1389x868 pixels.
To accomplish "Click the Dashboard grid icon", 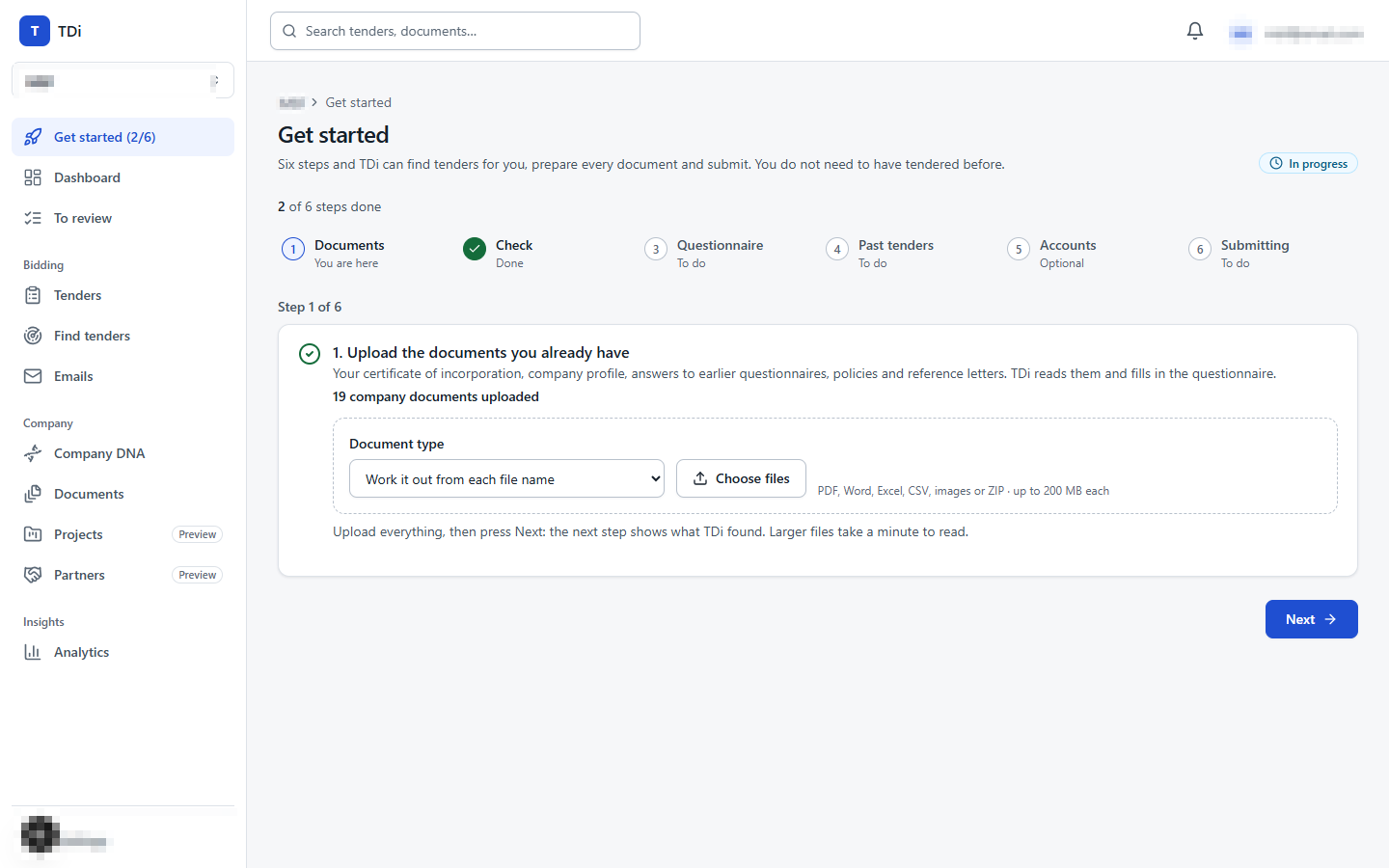I will pos(33,177).
